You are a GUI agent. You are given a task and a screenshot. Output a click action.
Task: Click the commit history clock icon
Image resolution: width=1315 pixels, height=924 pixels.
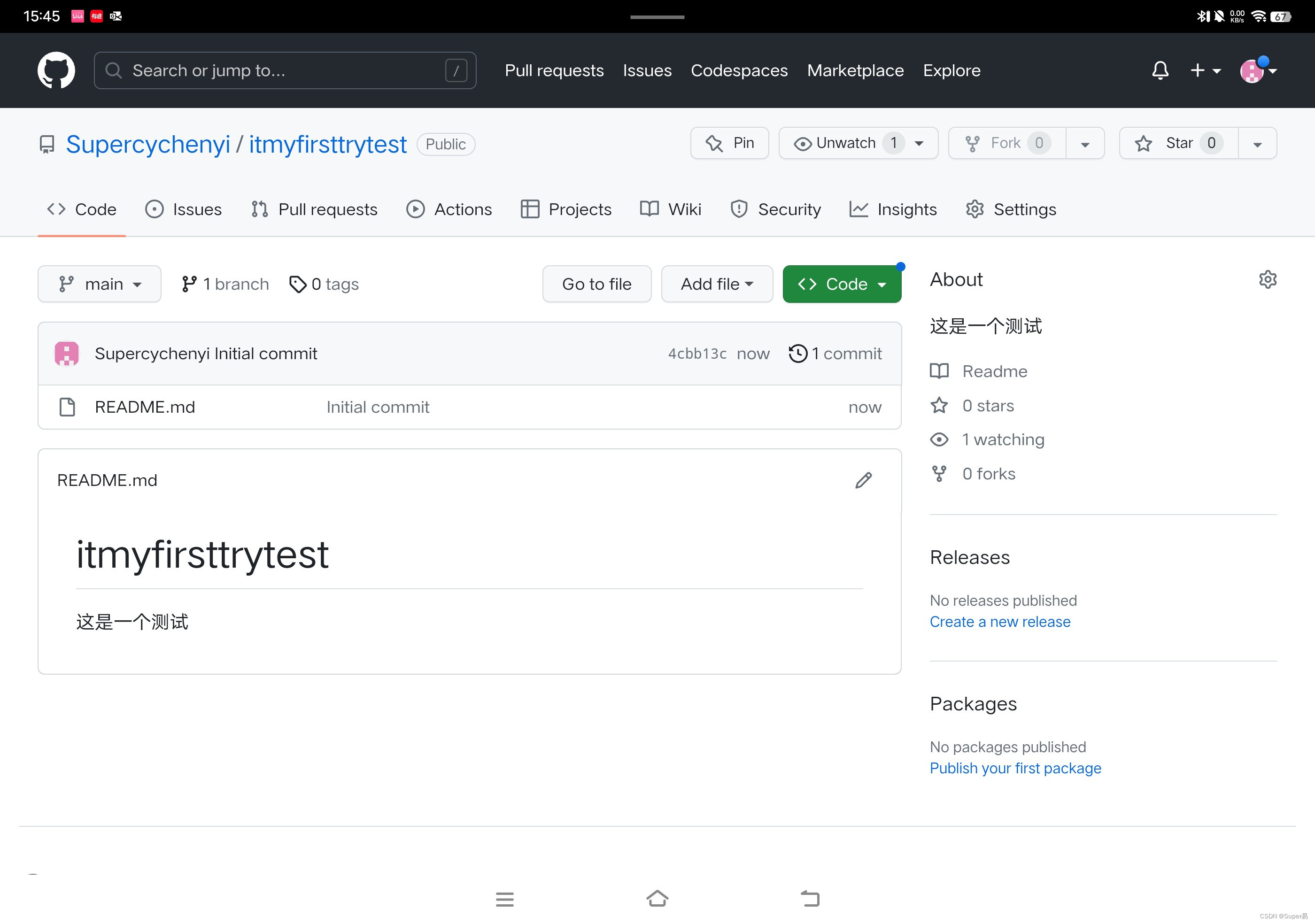coord(797,353)
